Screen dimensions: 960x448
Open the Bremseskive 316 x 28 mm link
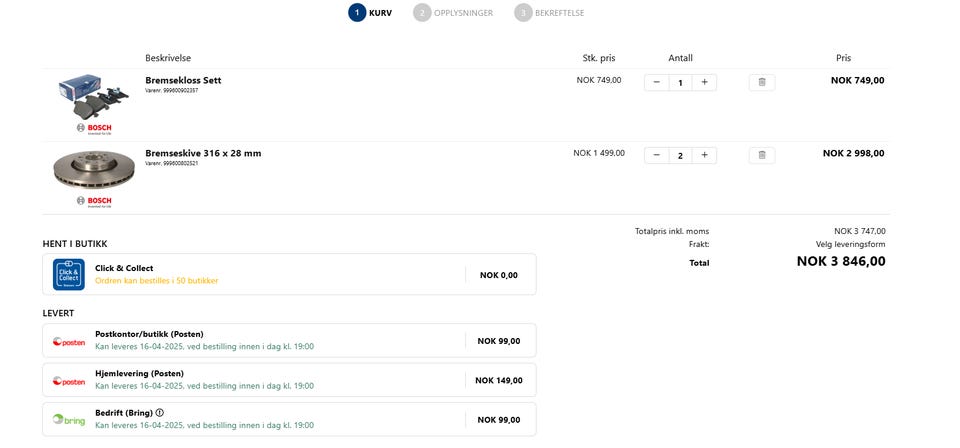[x=203, y=153]
